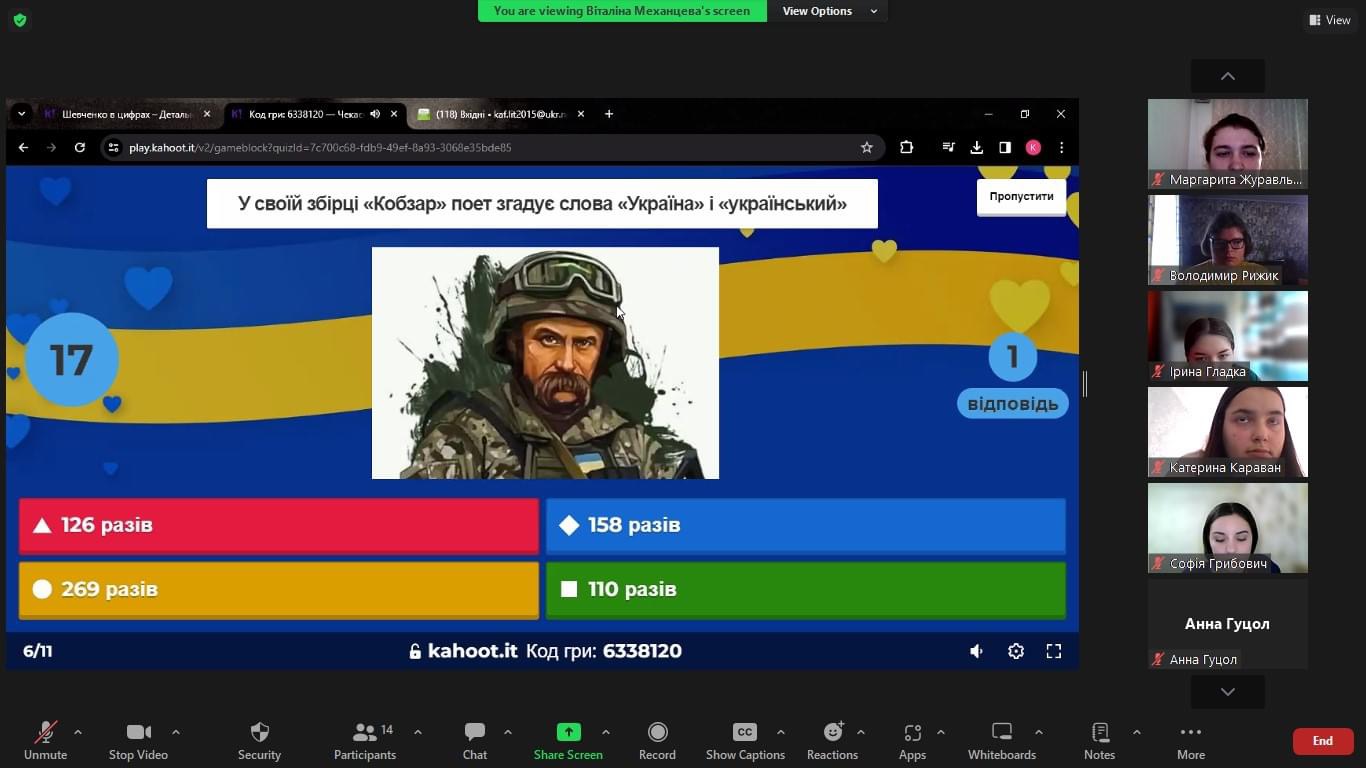Choose yellow answer 269 разів

click(279, 589)
